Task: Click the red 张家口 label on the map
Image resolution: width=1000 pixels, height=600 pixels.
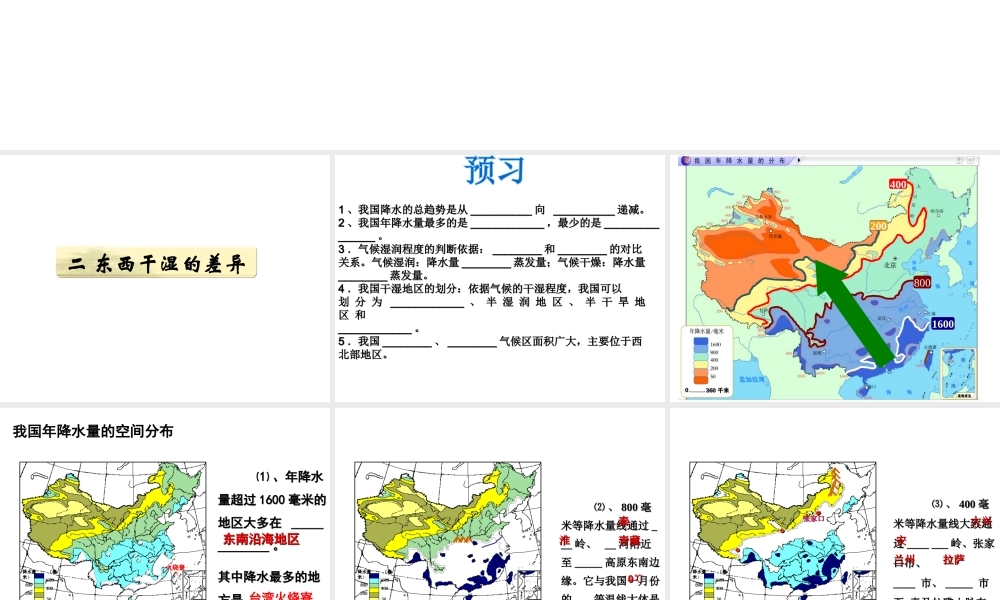Action: point(814,518)
